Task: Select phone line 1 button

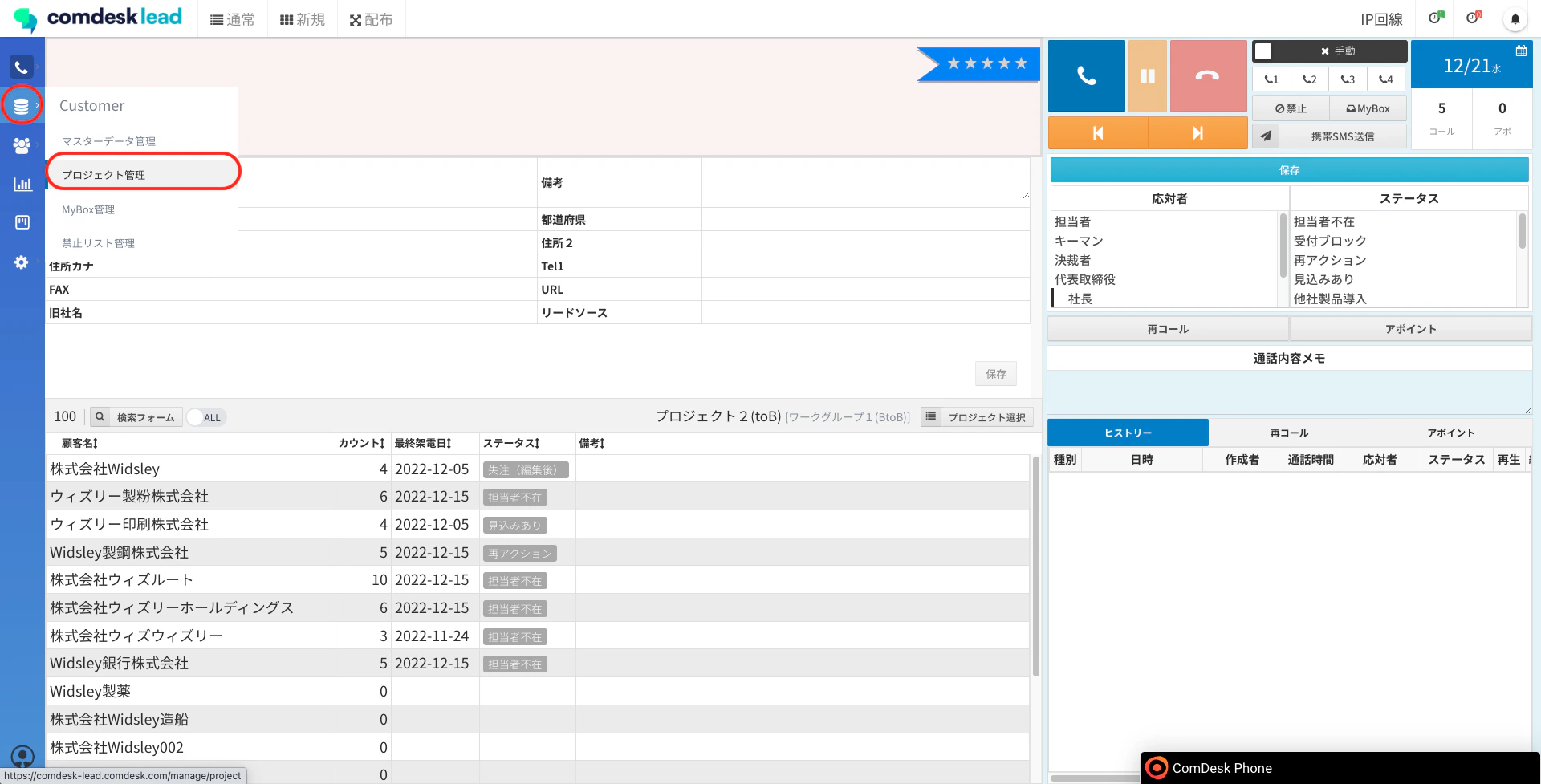Action: 1271,79
